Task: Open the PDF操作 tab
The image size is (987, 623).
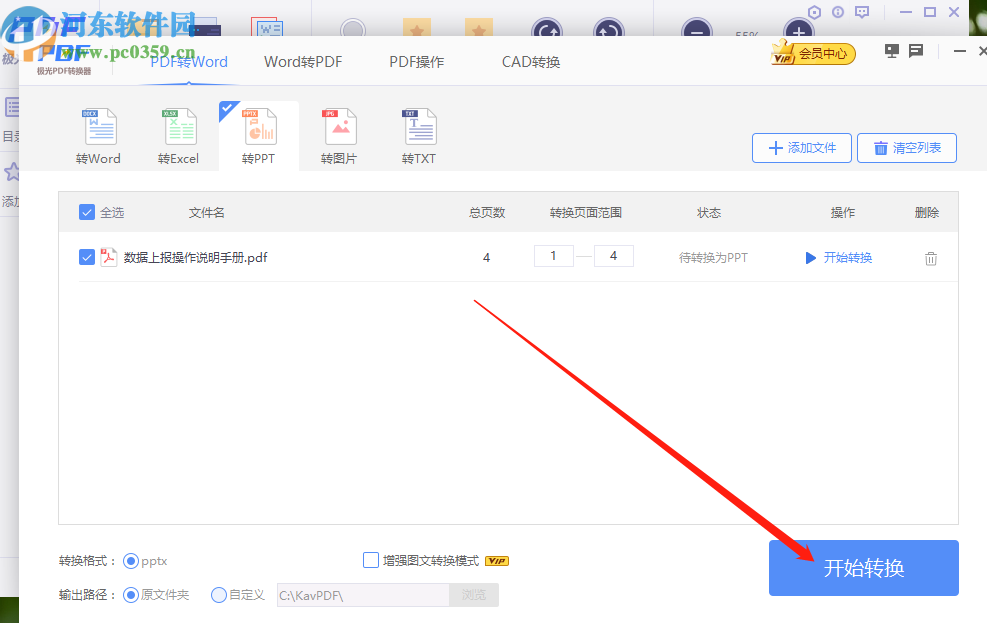Action: coord(416,61)
